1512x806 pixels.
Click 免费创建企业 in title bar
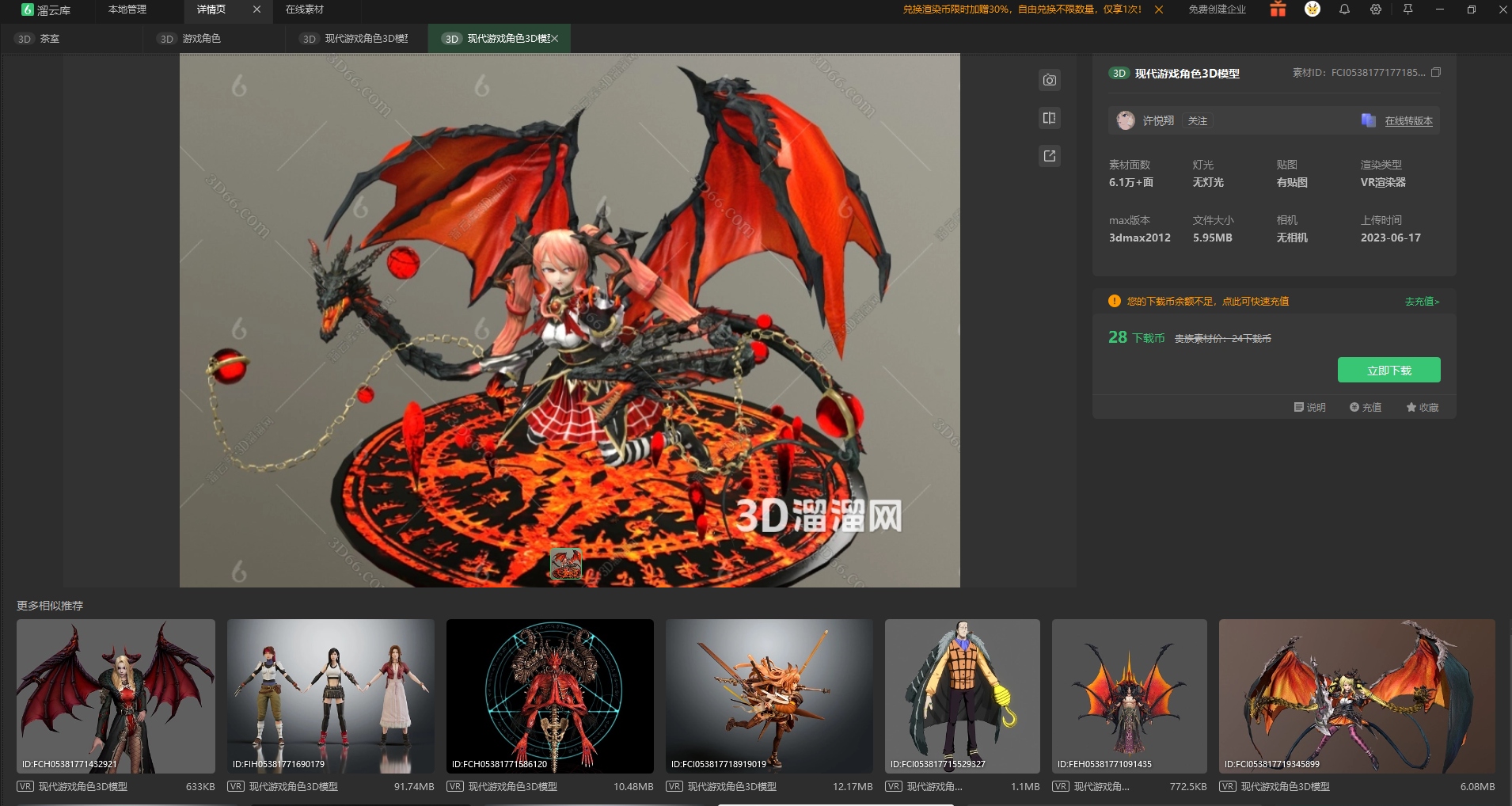point(1218,10)
